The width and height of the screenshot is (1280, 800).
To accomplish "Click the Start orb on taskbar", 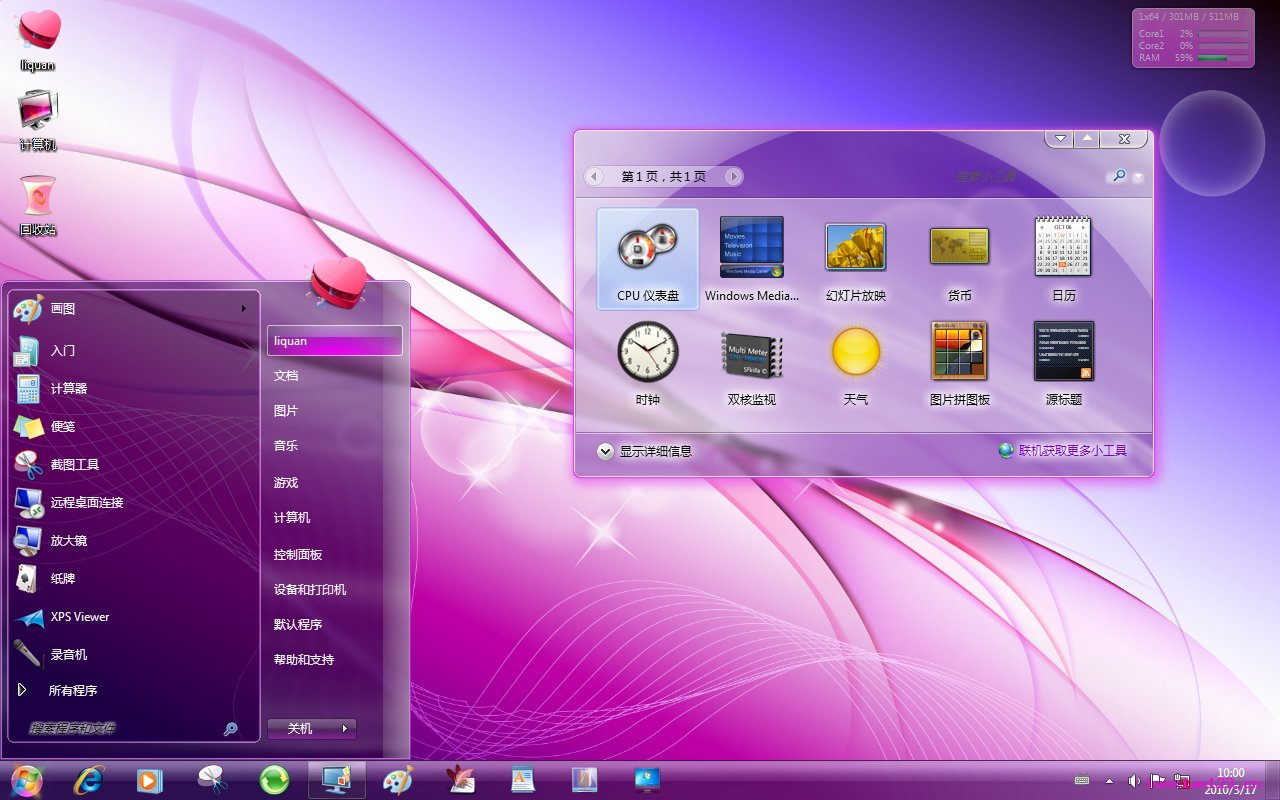I will pyautogui.click(x=26, y=780).
